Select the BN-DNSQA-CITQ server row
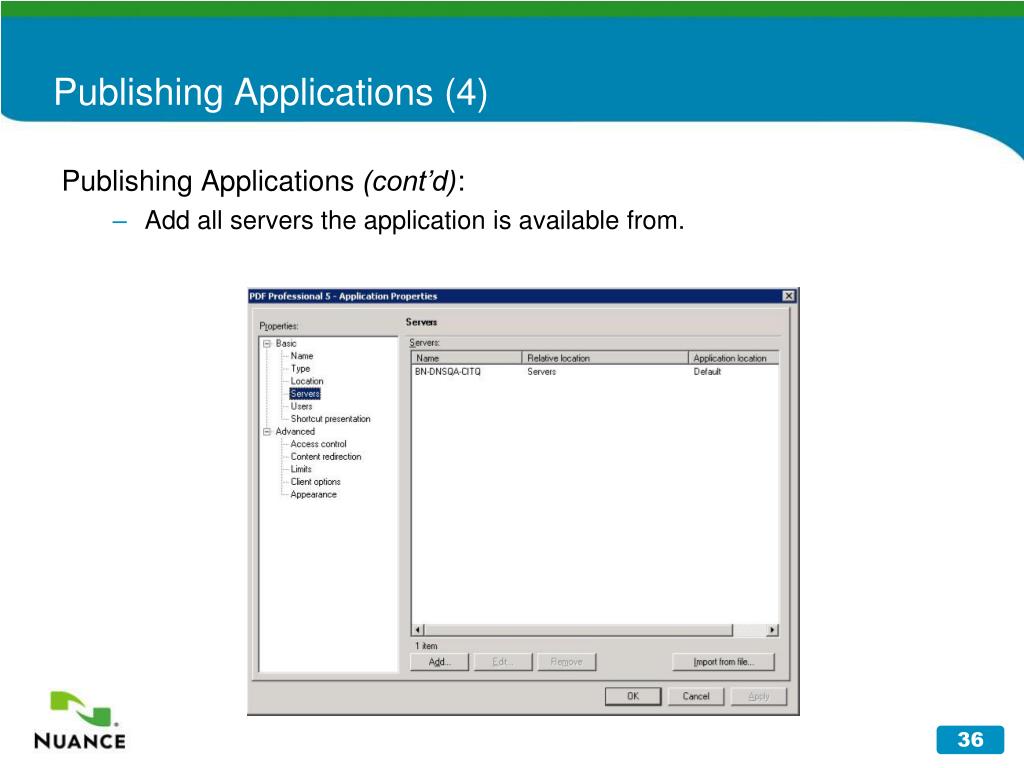 point(594,372)
